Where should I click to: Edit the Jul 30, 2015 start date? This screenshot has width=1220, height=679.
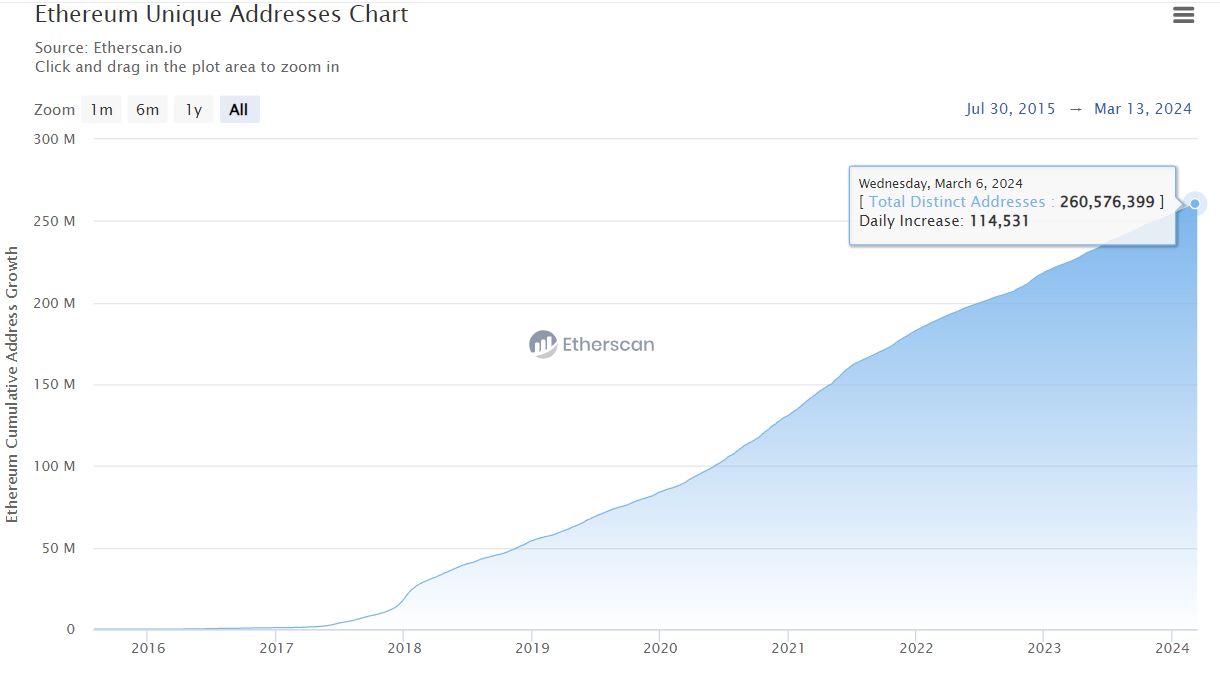click(x=1010, y=109)
